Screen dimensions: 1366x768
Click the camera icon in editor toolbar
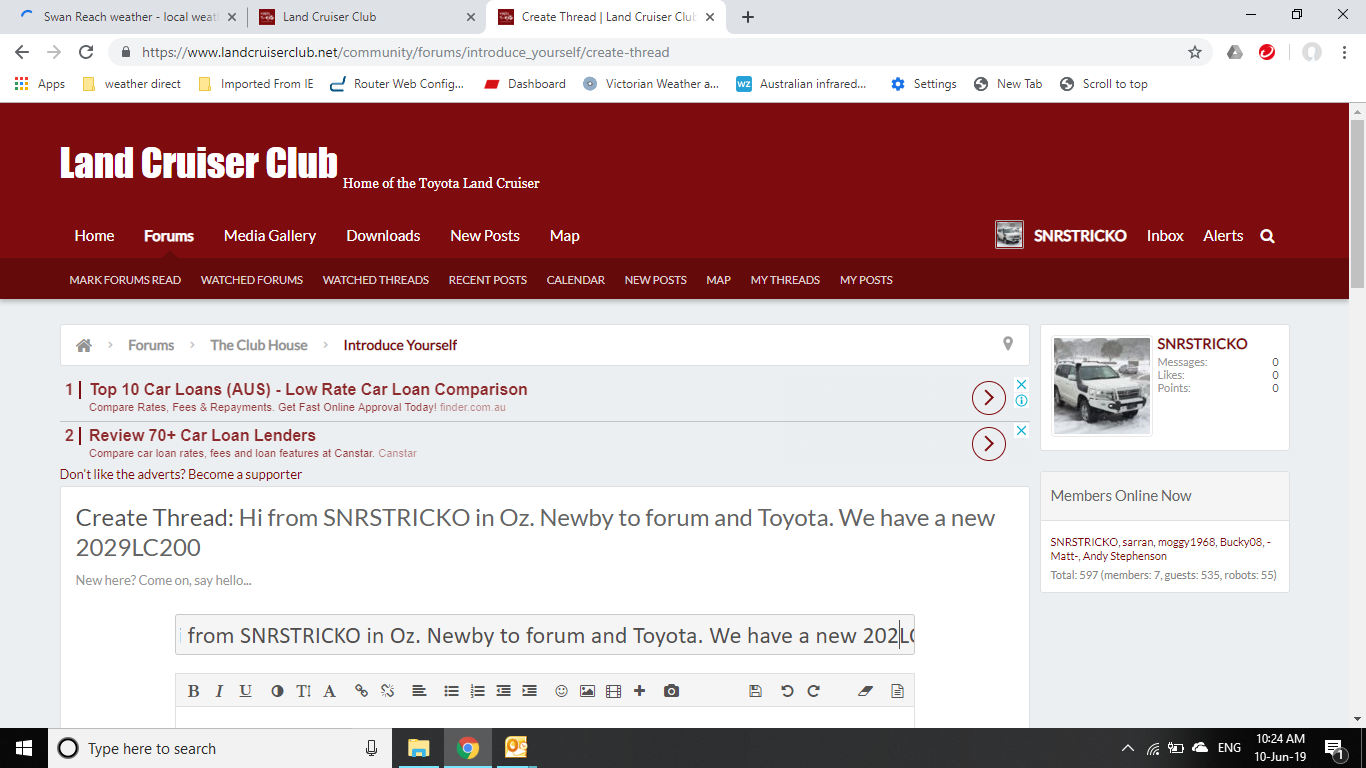pos(672,691)
